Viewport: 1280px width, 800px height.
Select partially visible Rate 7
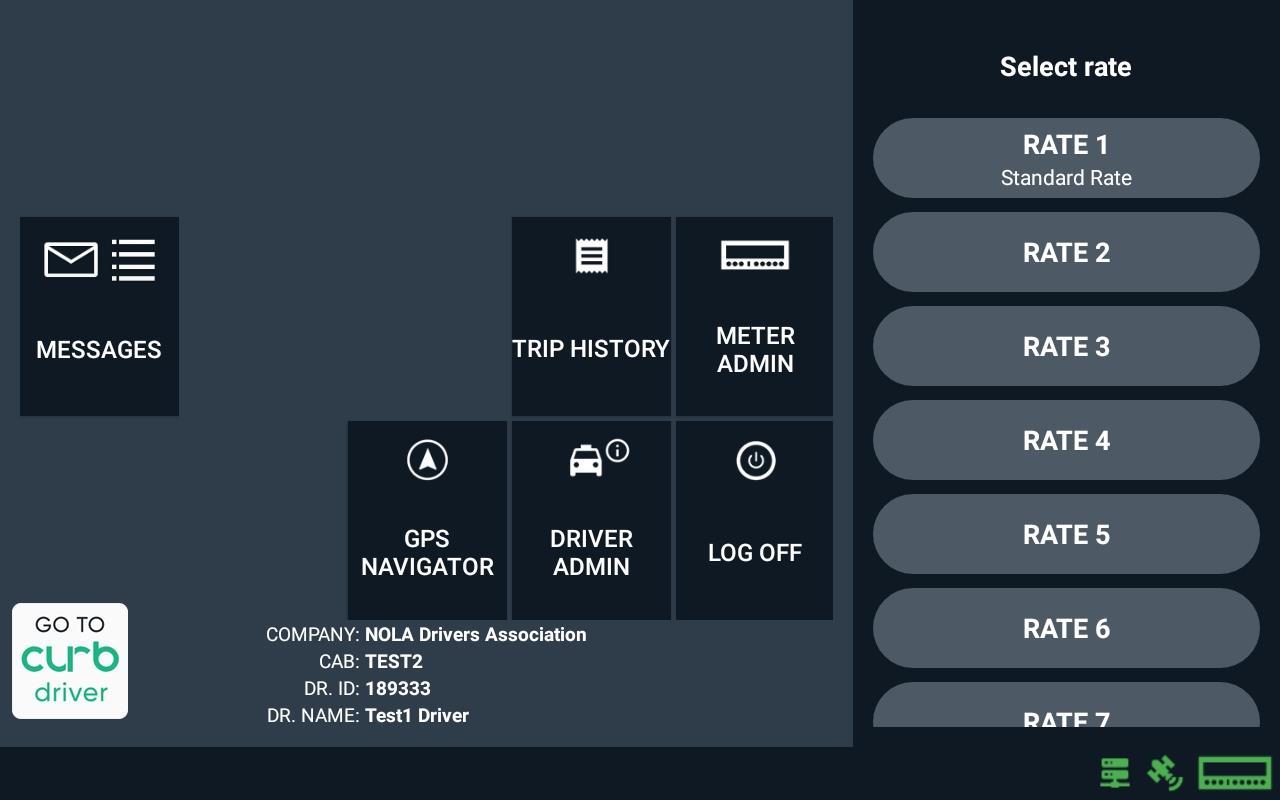[x=1066, y=706]
